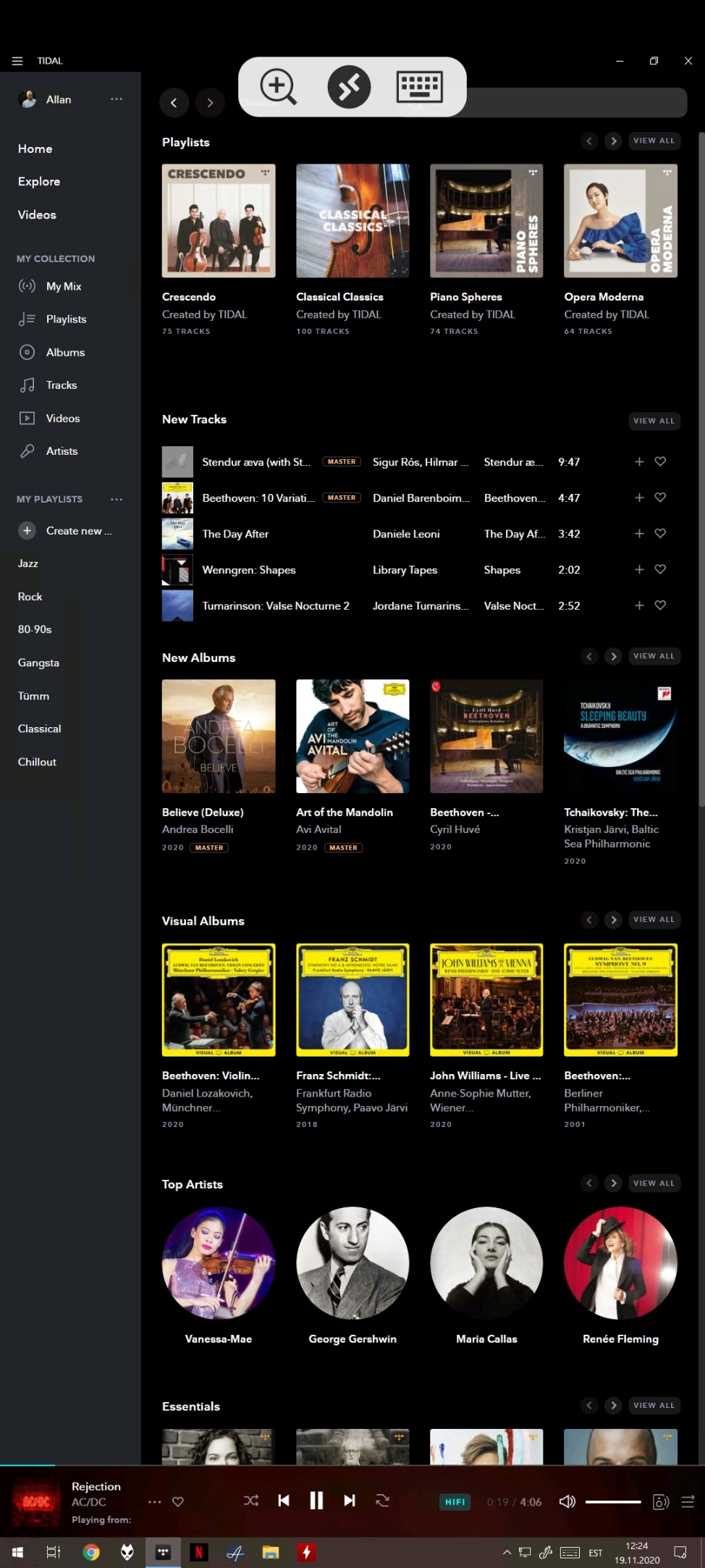This screenshot has height=1568, width=705.
Task: Go to the previous track
Action: 284,1501
